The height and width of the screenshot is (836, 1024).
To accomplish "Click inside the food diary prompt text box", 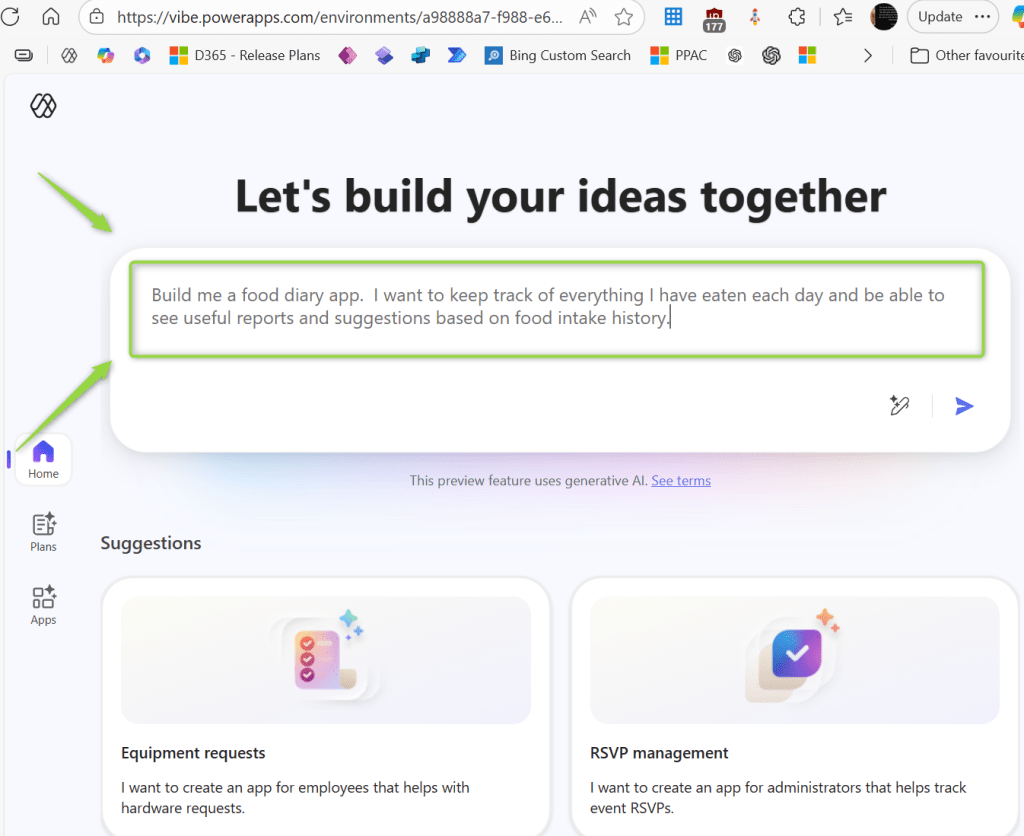I will pos(556,308).
